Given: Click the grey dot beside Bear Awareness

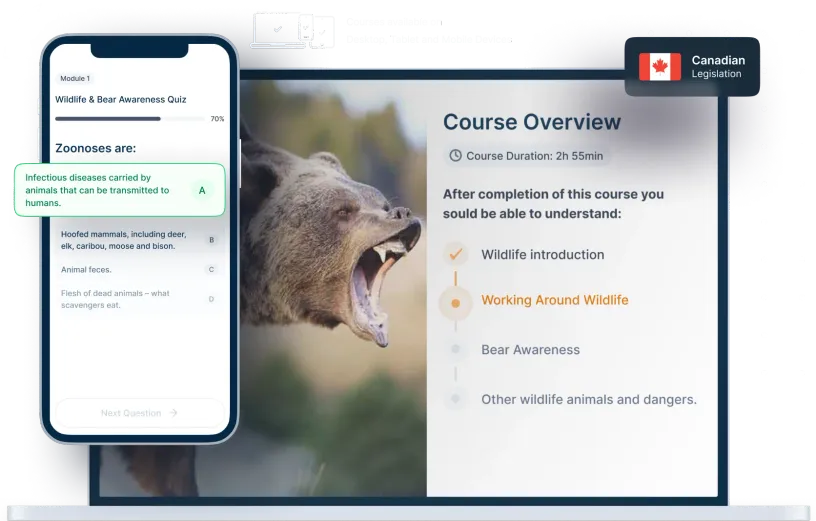Looking at the screenshot, I should (x=455, y=349).
